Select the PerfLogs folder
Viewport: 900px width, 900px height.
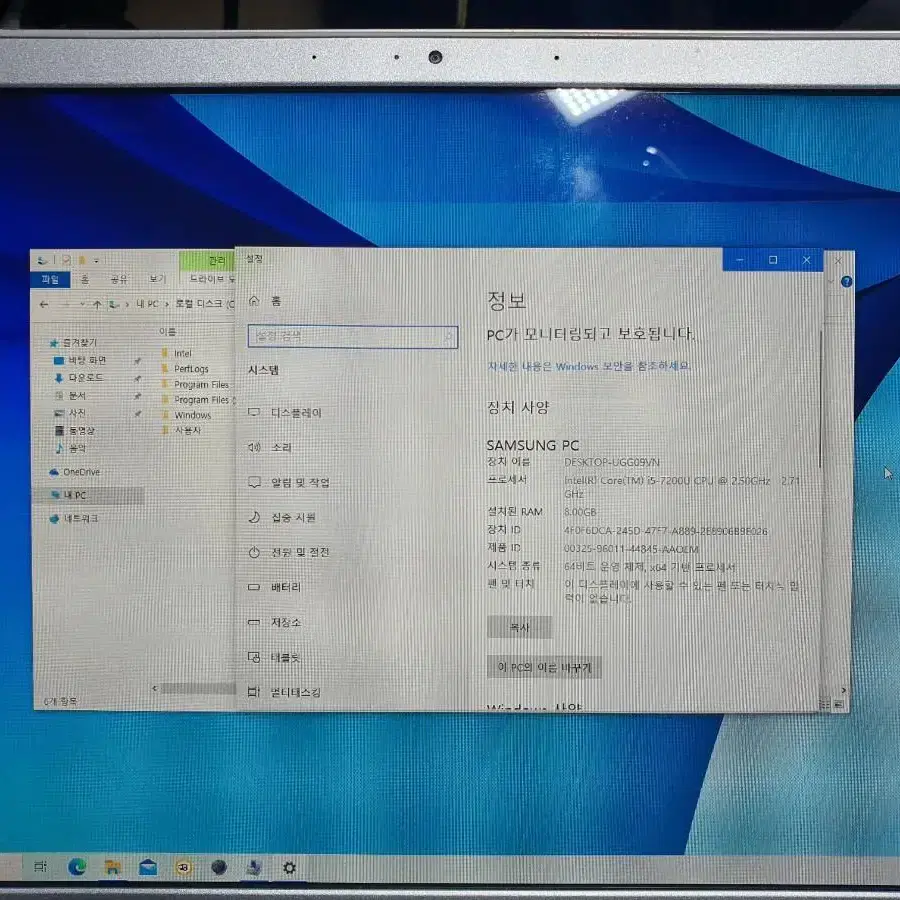[185, 368]
